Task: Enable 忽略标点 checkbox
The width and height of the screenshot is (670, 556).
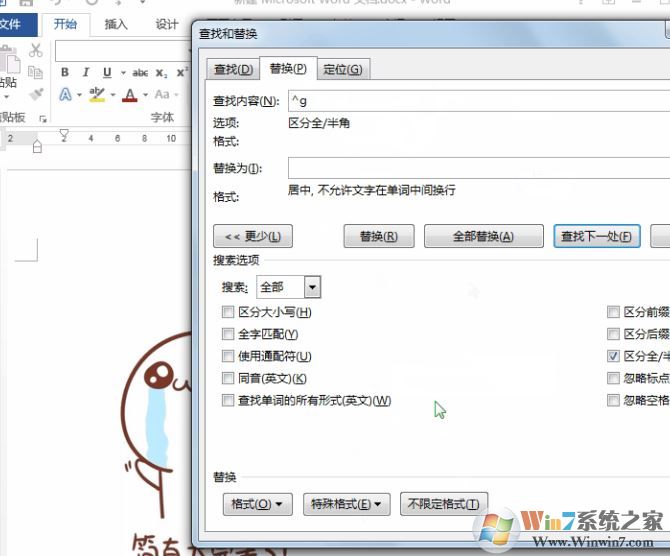Action: coord(613,378)
